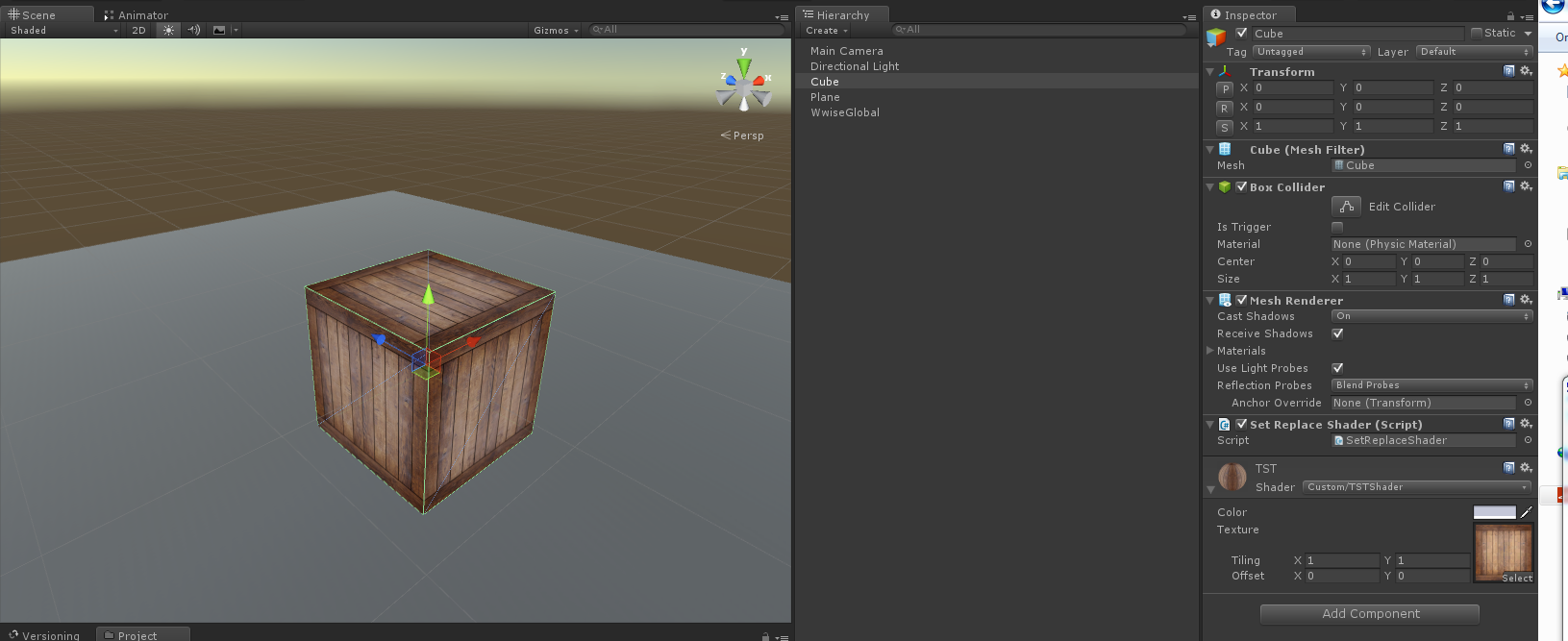Open the Cast Shadows dropdown
The height and width of the screenshot is (641, 1568).
point(1432,316)
